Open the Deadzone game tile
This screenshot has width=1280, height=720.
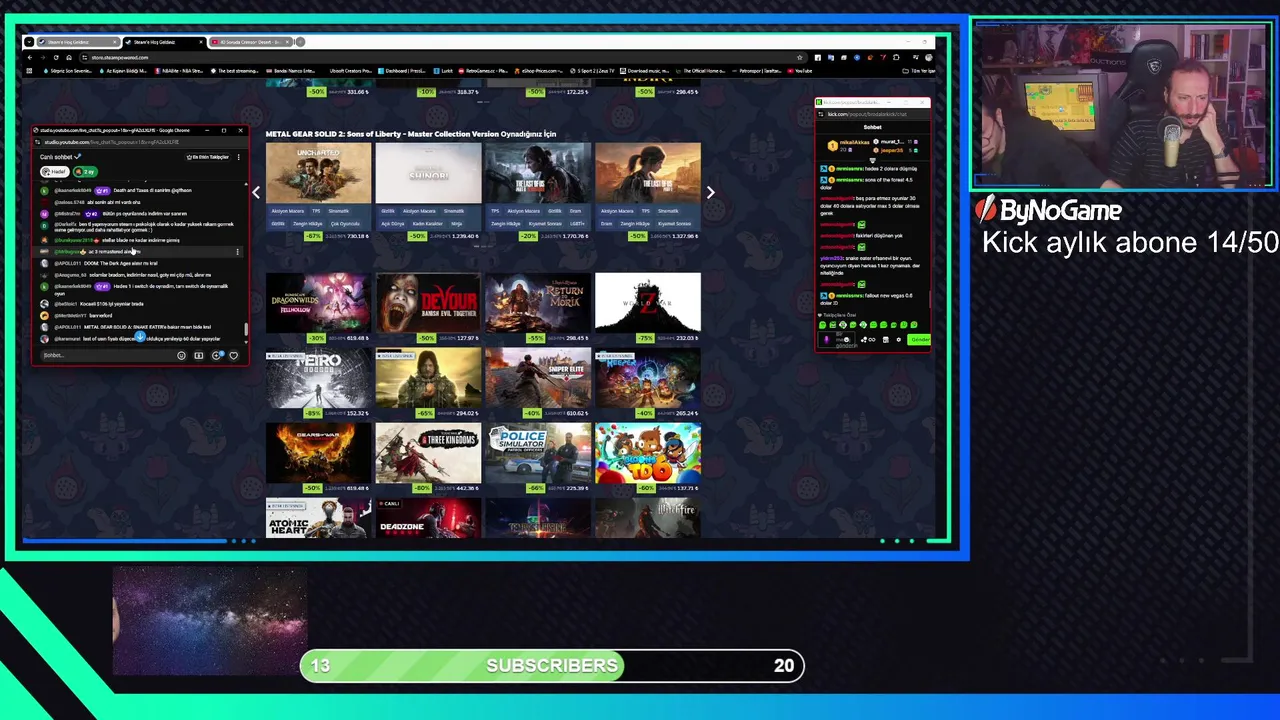click(428, 518)
